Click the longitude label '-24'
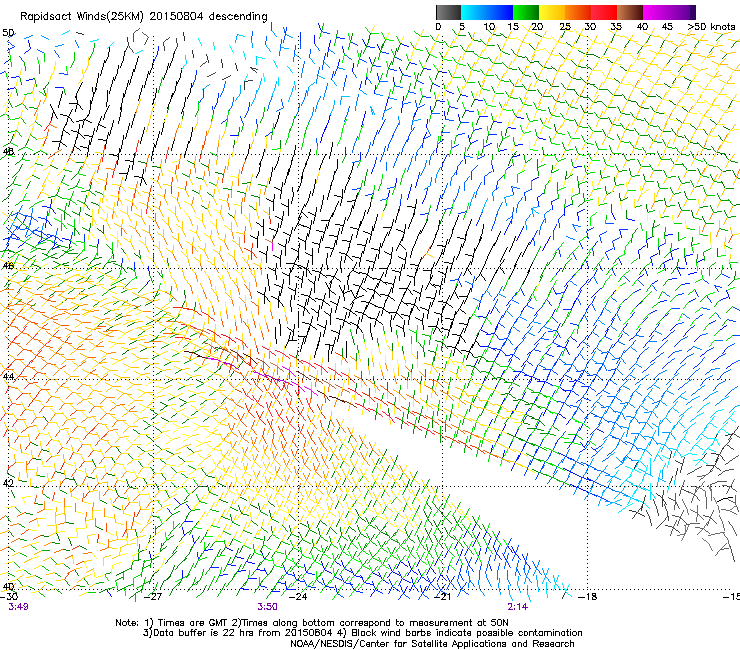The image size is (740, 650). coord(298,597)
